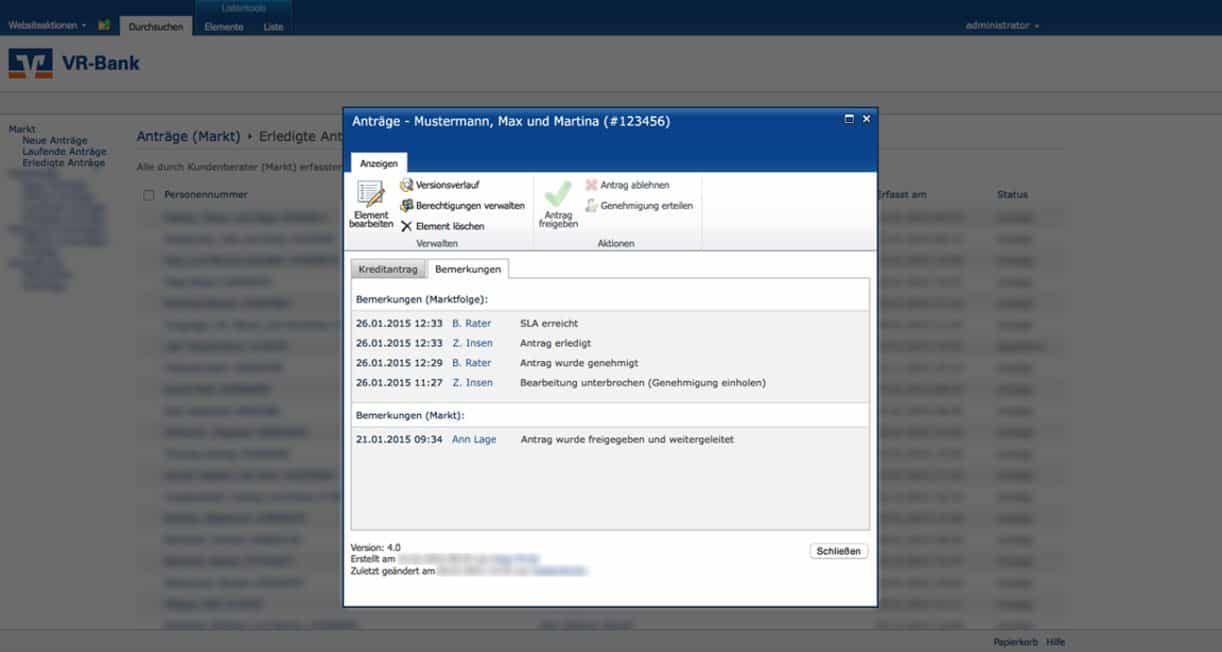The image size is (1222, 652).
Task: Click Z. Insen on Bearbeitung unterbrochen row
Action: (x=472, y=382)
